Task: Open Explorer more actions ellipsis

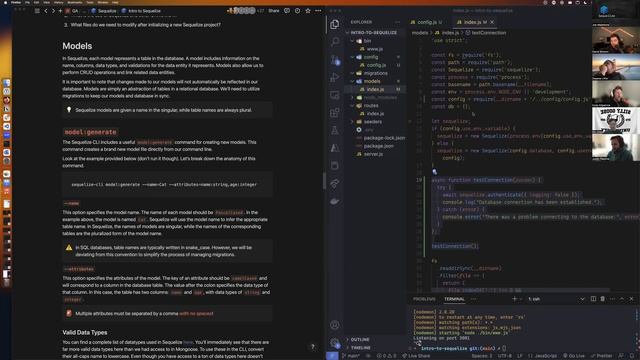Action: point(397,22)
